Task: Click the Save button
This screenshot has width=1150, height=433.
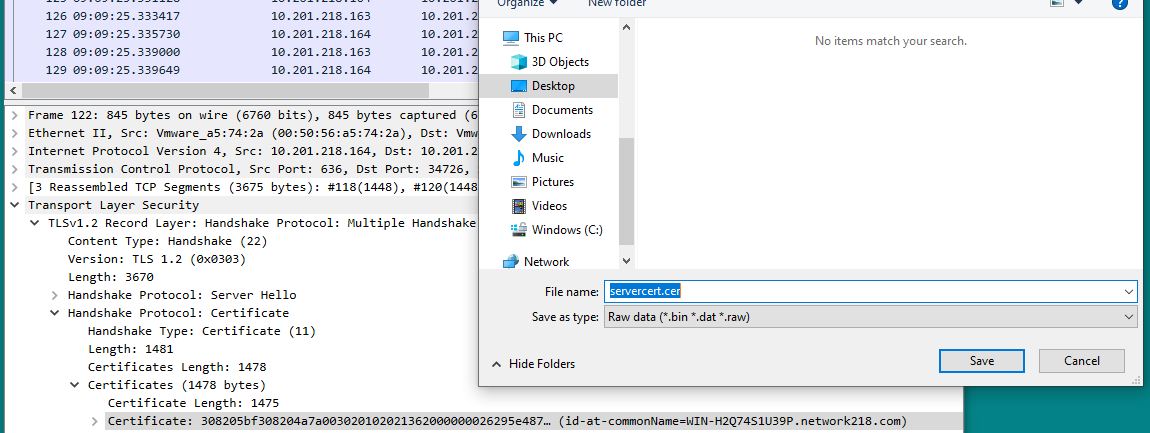Action: 981,360
